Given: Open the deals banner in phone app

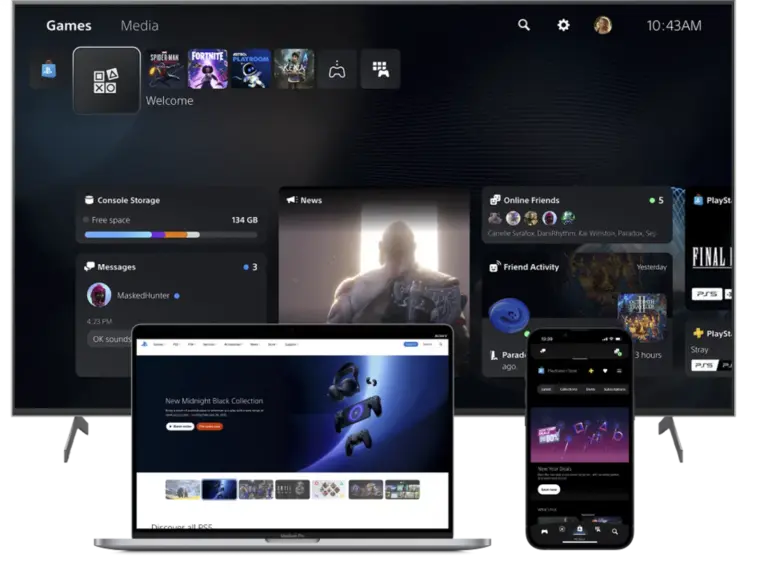Looking at the screenshot, I should tap(580, 435).
